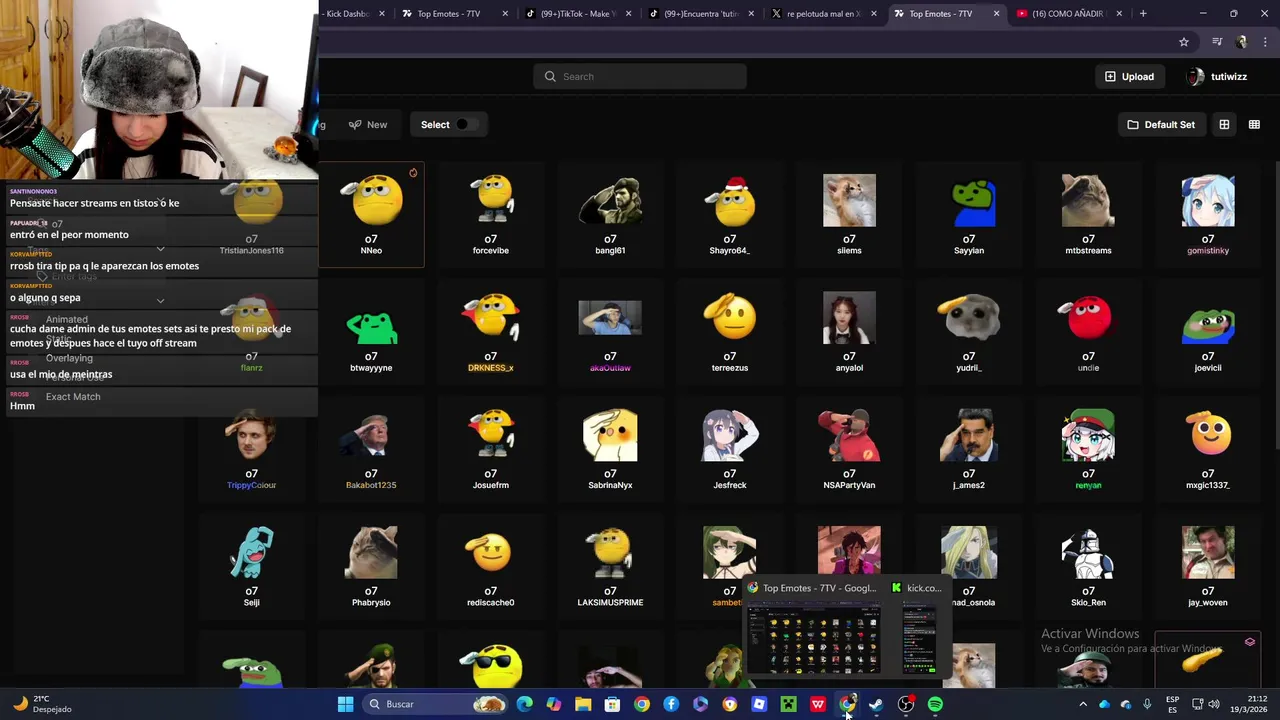Open the Default Set selector

pos(1161,125)
